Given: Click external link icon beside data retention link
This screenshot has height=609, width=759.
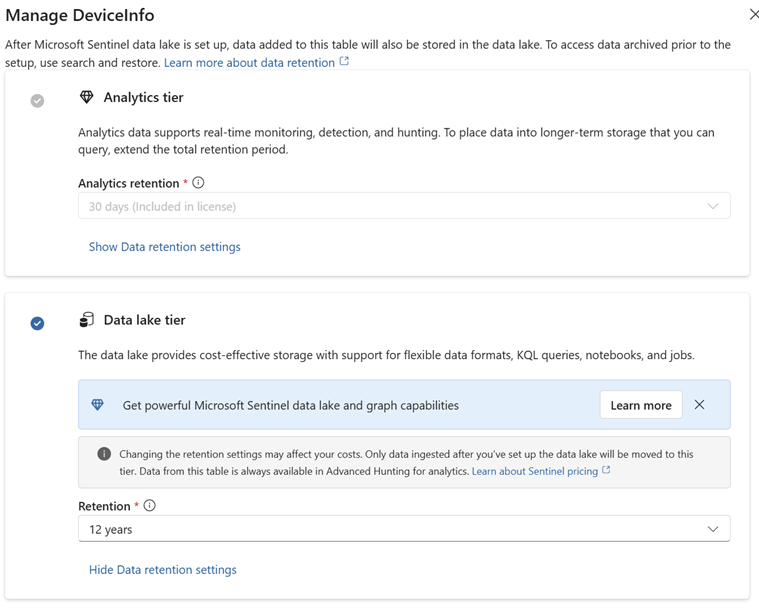Looking at the screenshot, I should tap(345, 62).
